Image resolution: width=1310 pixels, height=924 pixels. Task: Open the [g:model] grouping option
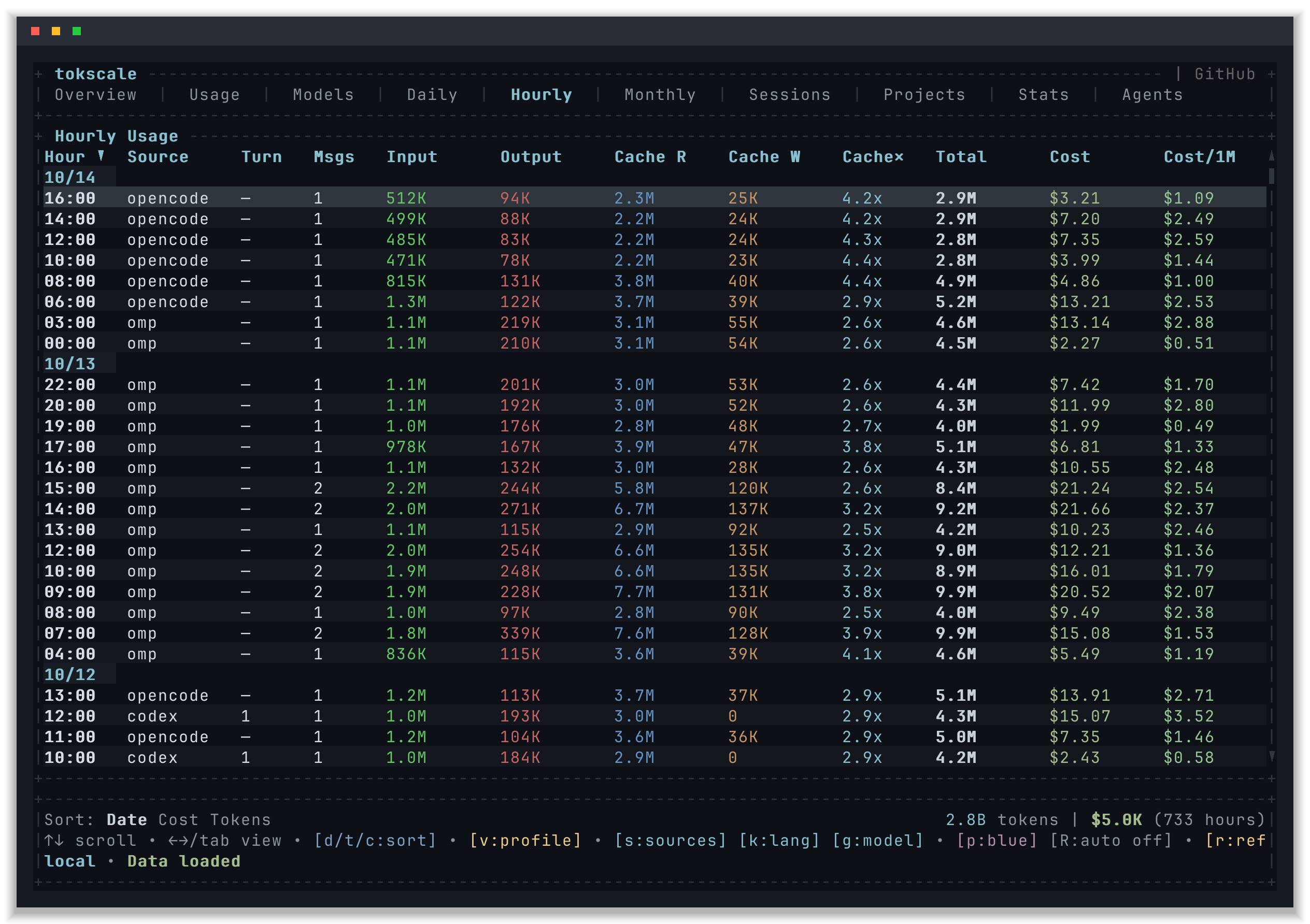click(x=877, y=840)
